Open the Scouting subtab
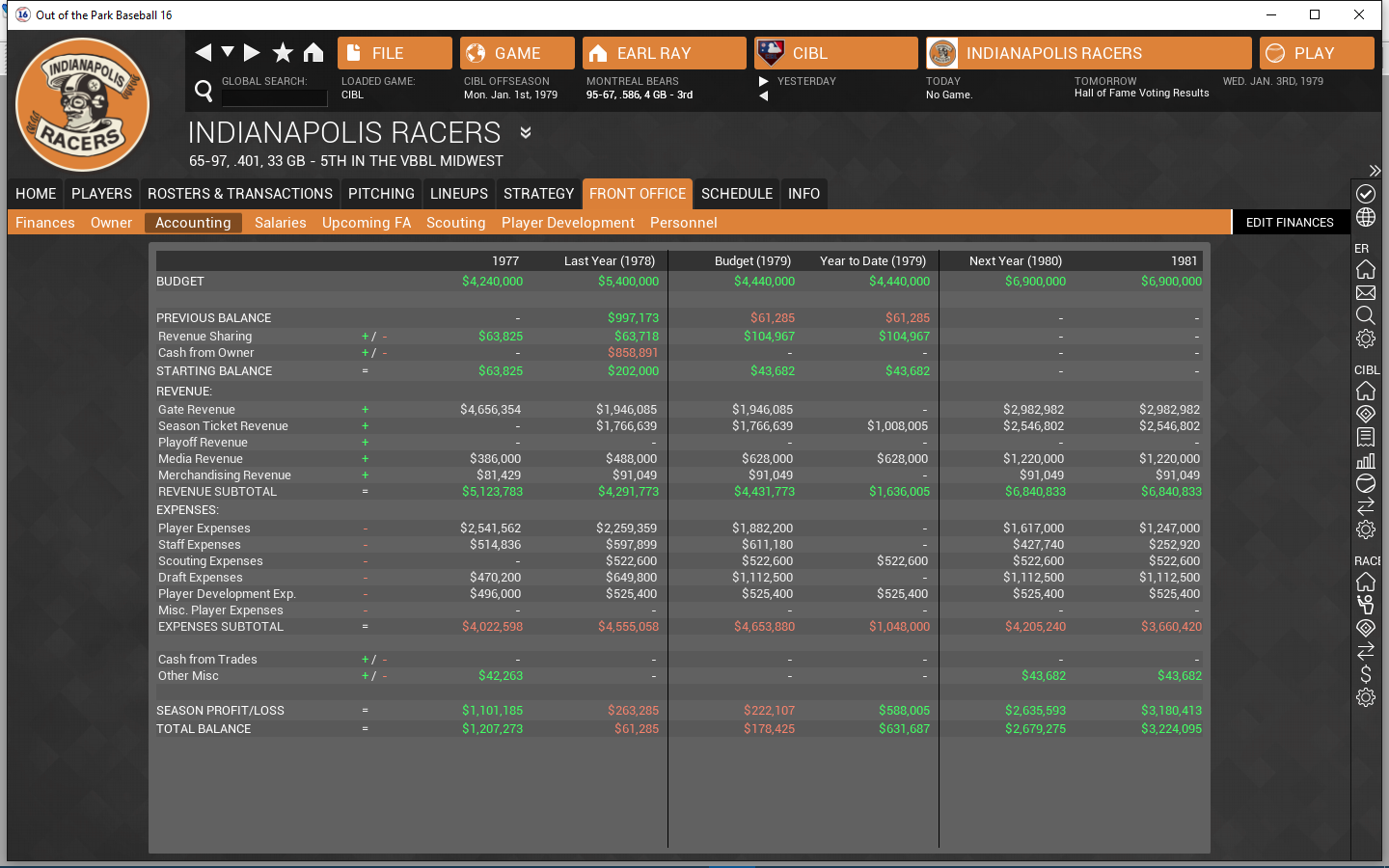Screen dimensions: 1389x868 click(x=456, y=223)
